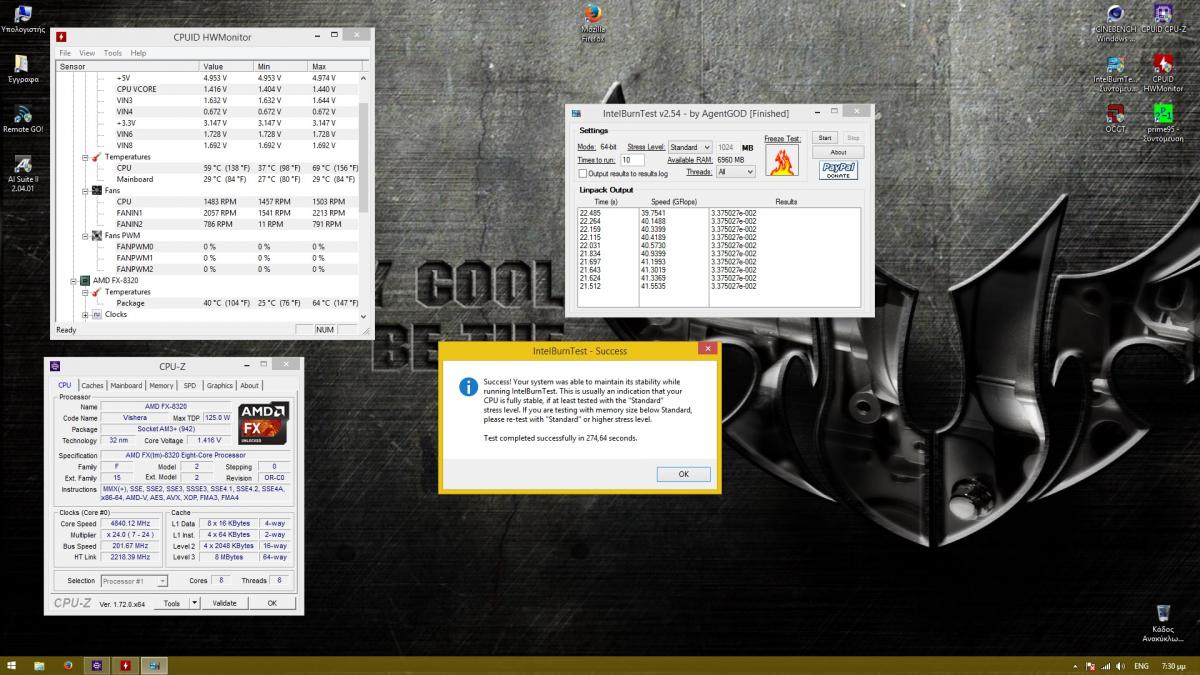The image size is (1200, 675).
Task: Switch to the Graphics tab in CPU-Z
Action: point(220,385)
